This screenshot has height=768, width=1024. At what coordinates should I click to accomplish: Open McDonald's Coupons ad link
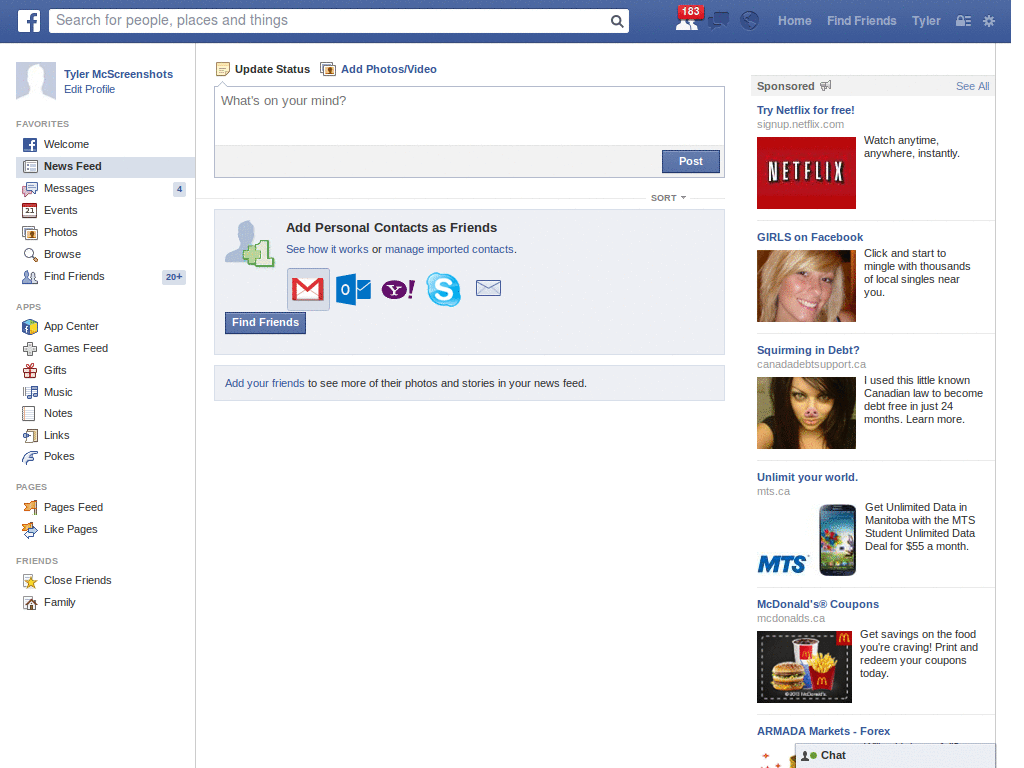(818, 605)
